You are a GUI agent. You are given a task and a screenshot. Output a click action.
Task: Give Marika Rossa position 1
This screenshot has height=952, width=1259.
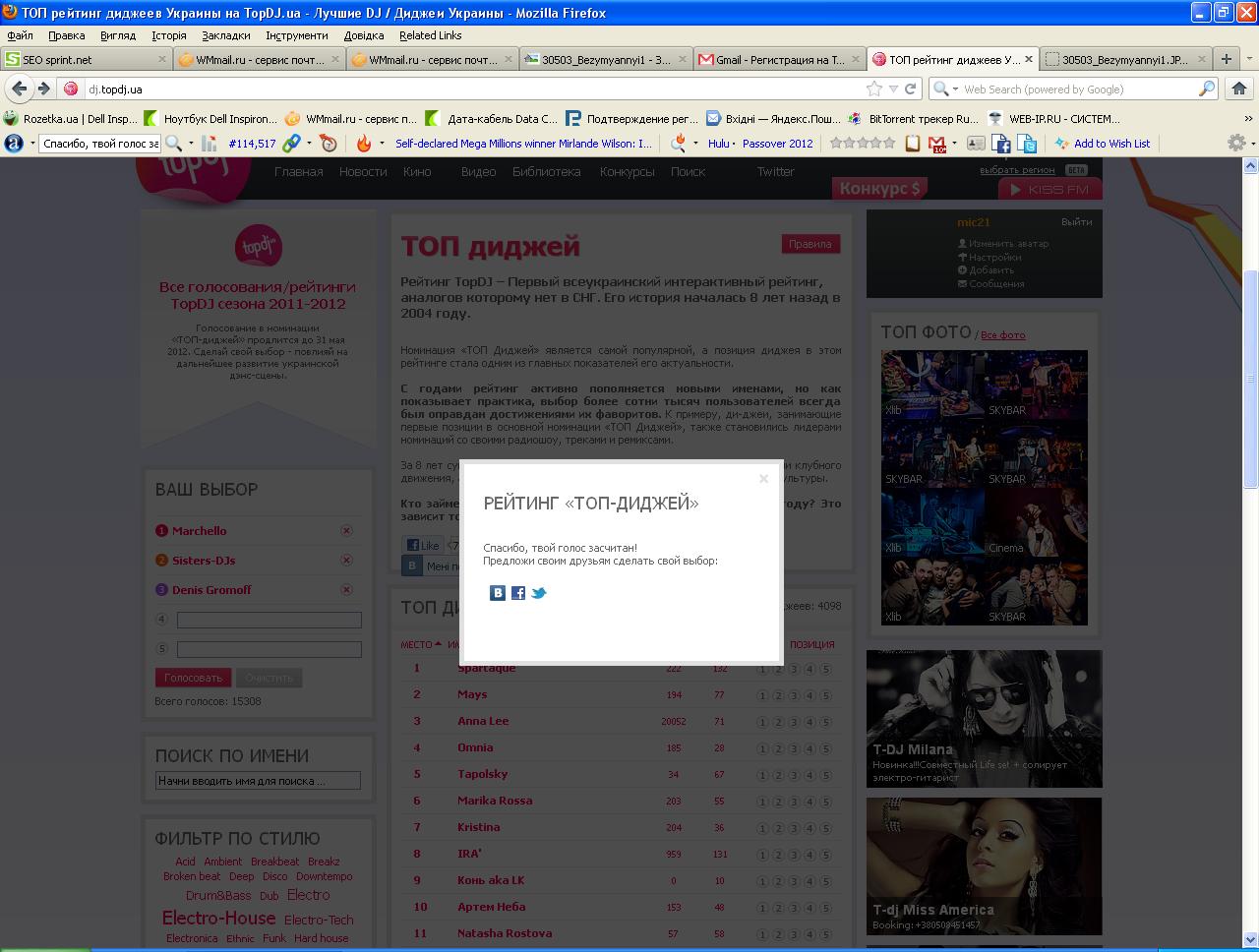(762, 802)
